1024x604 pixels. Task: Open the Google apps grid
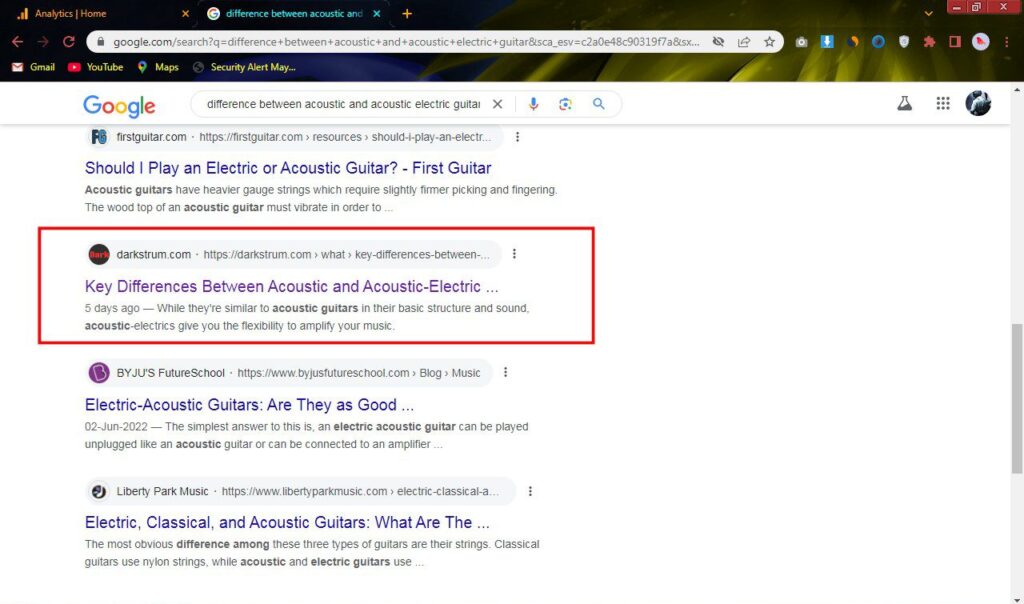click(942, 103)
